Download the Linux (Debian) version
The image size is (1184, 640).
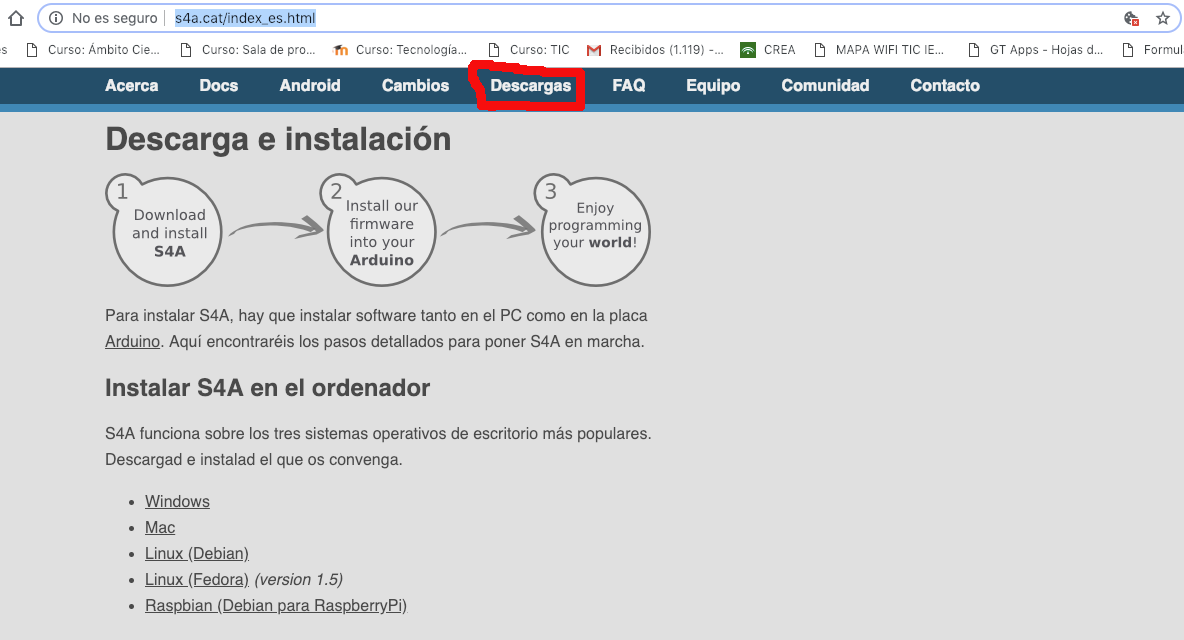197,553
